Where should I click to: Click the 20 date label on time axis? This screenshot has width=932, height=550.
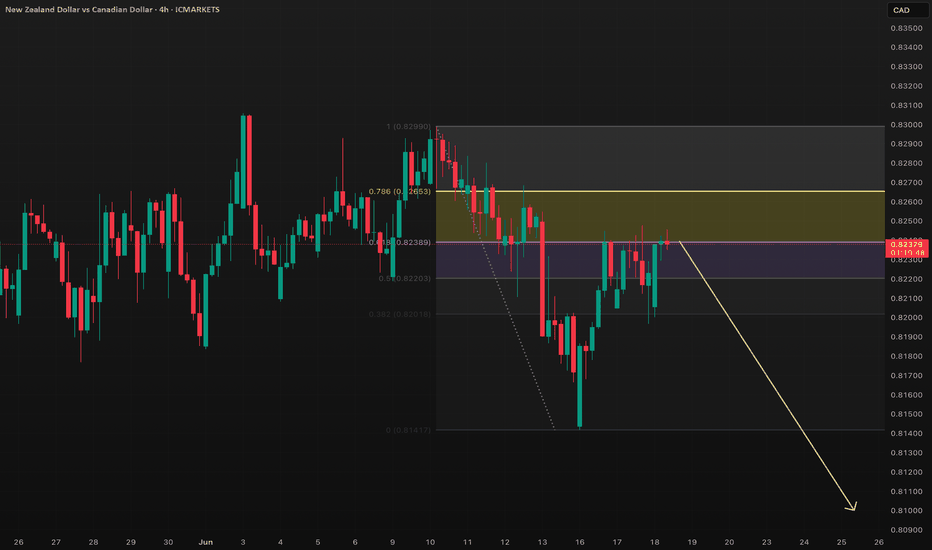point(729,542)
